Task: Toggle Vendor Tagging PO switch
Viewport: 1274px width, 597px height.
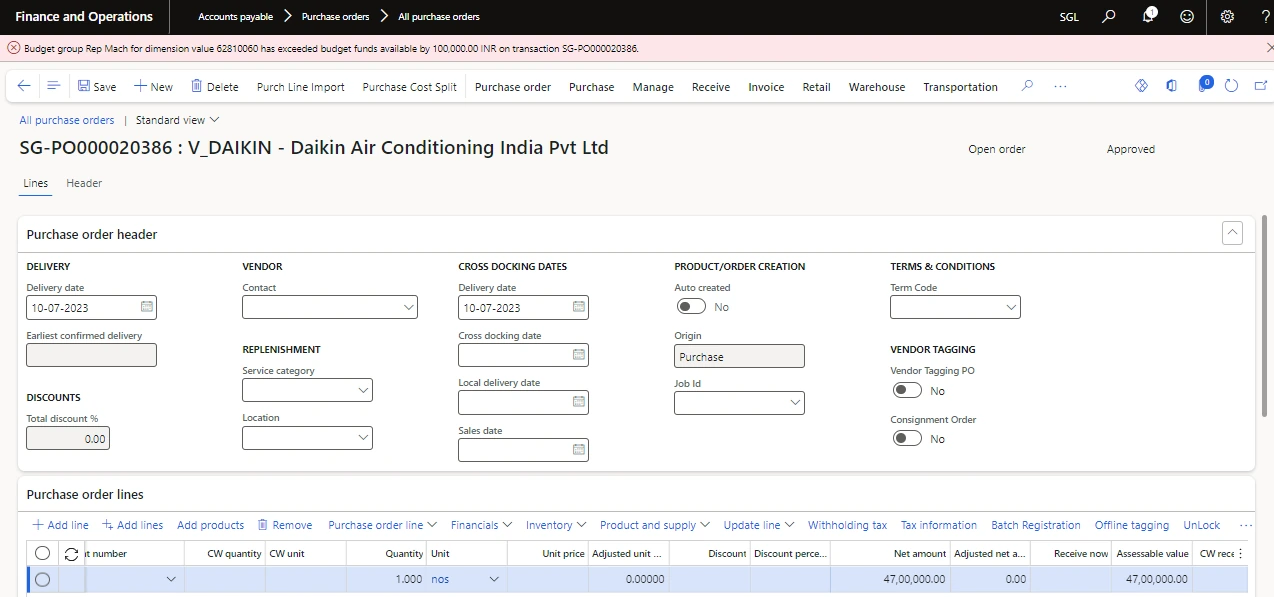Action: 907,391
